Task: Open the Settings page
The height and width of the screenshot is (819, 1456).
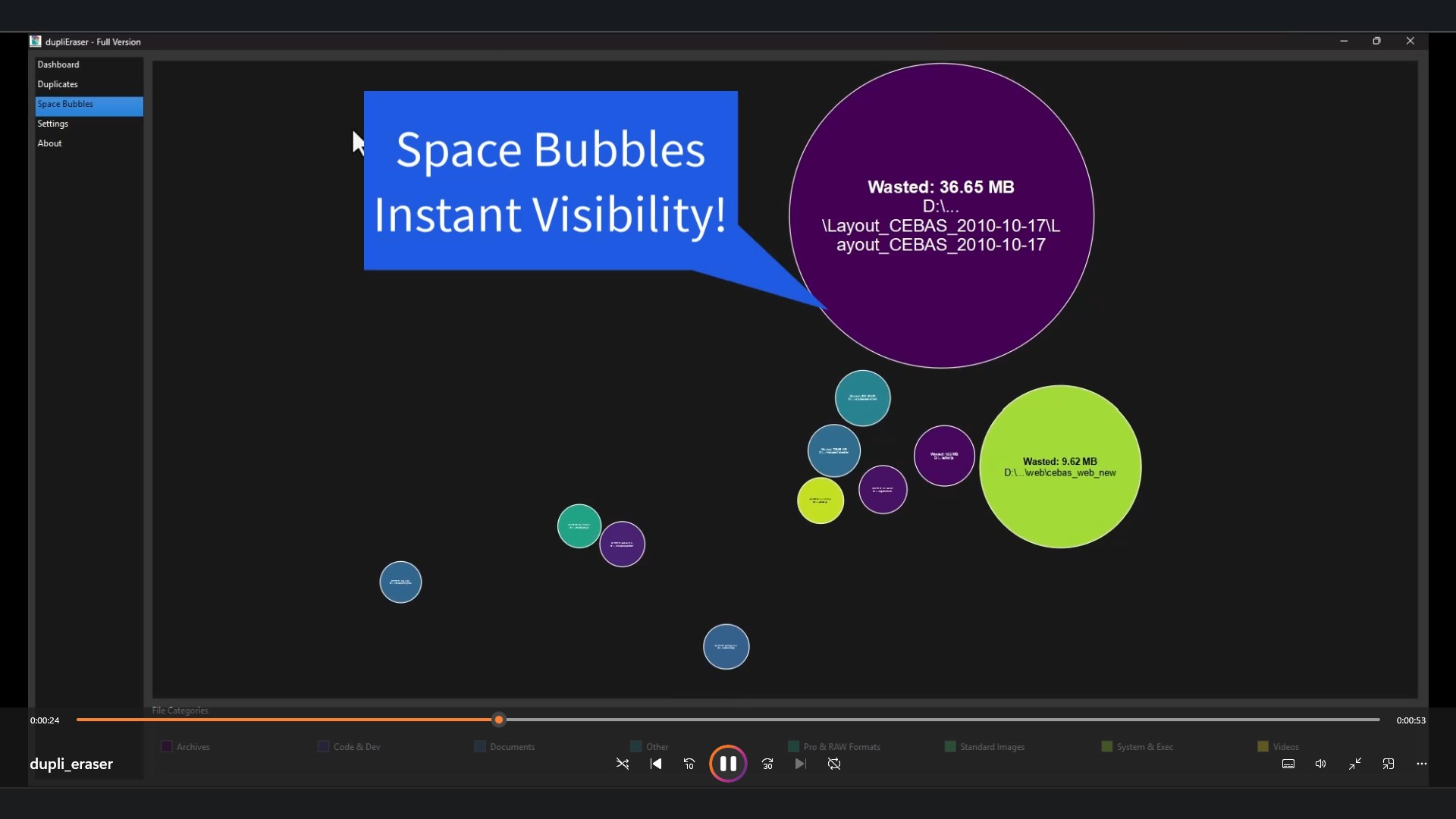Action: [x=53, y=124]
